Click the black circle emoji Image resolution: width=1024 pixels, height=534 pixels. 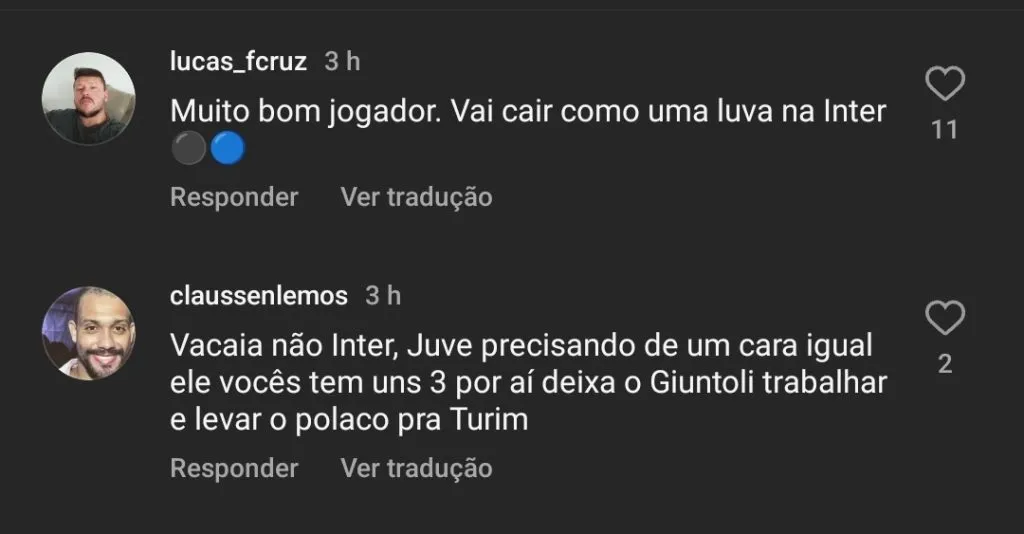click(x=189, y=149)
